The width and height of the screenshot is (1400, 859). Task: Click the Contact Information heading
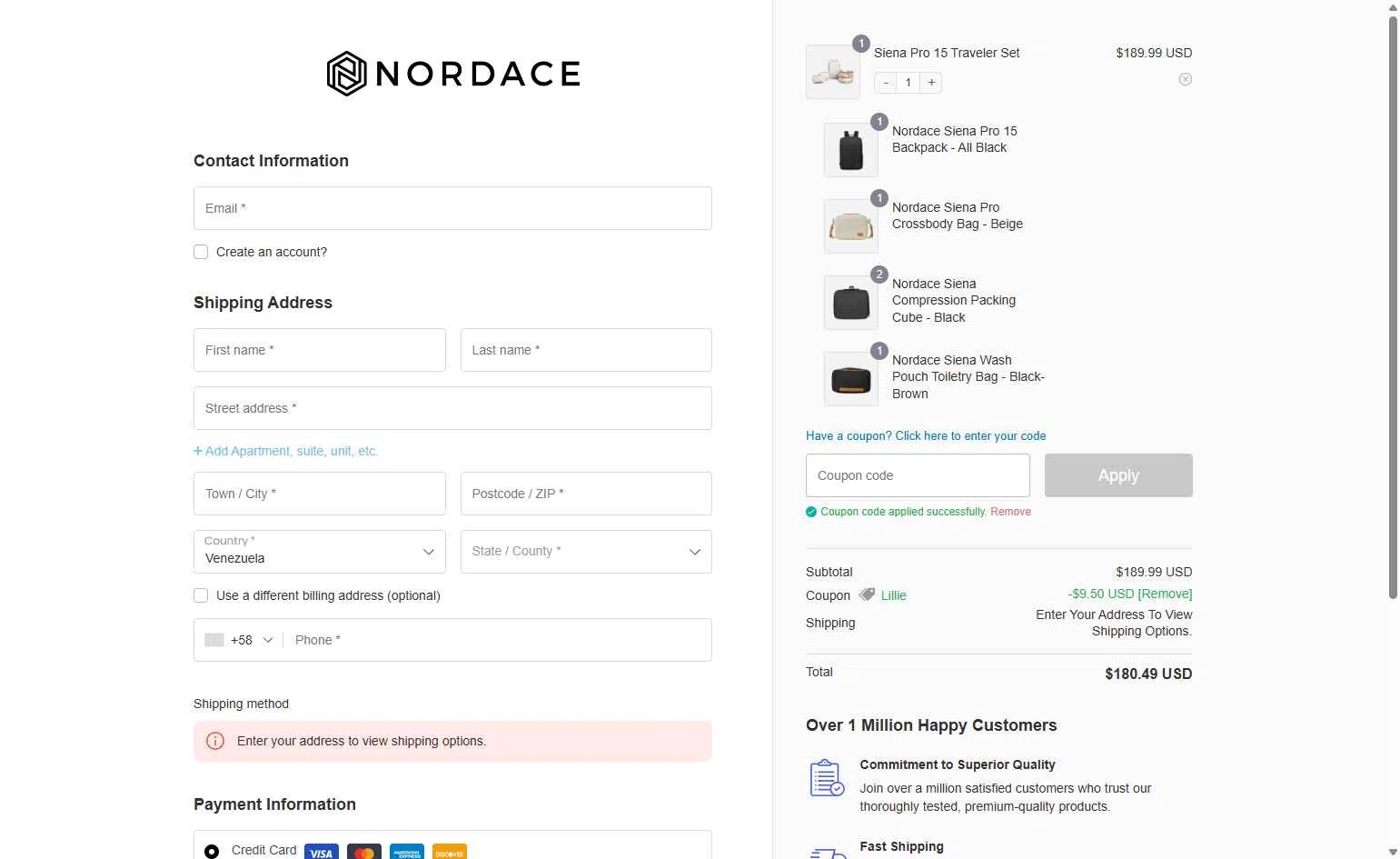click(x=271, y=161)
